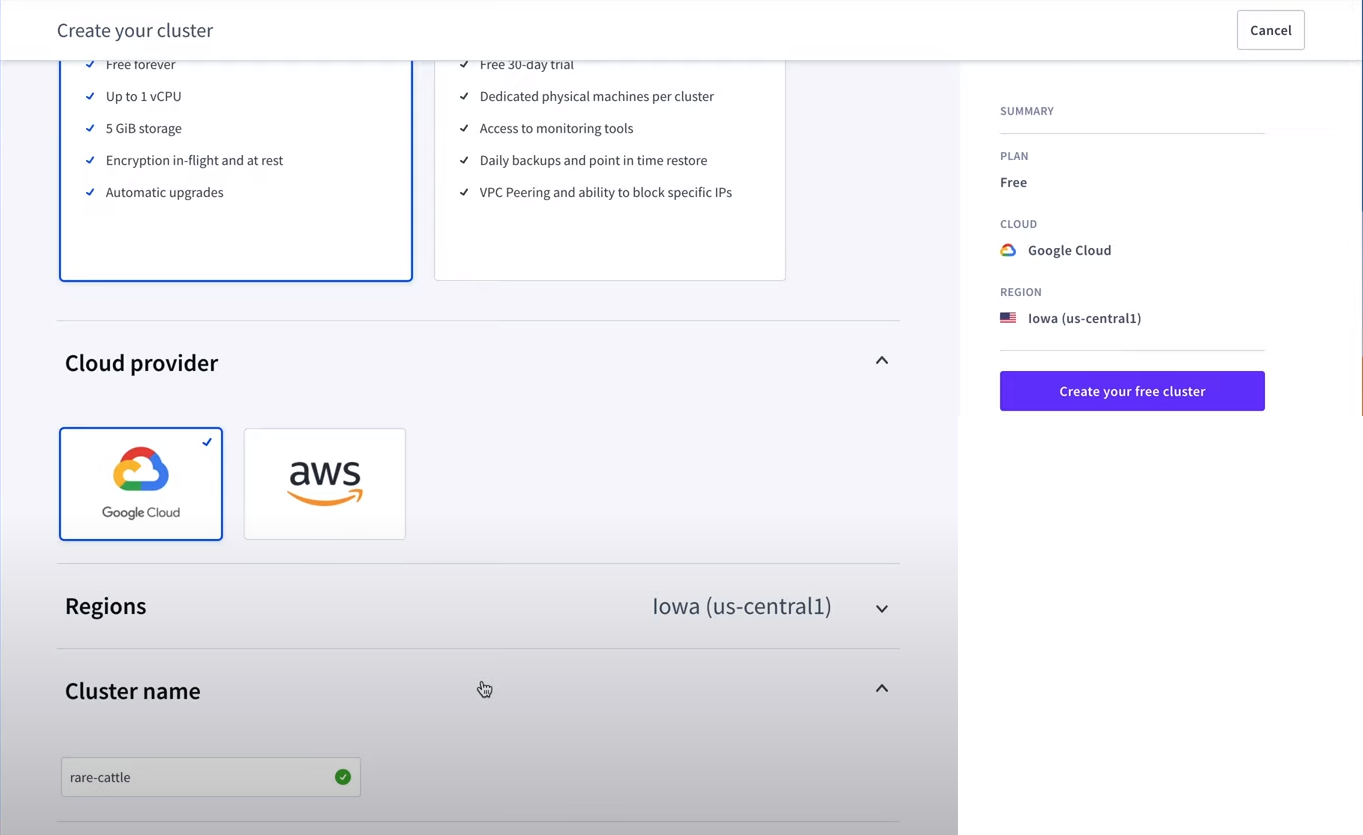The height and width of the screenshot is (835, 1363).
Task: Select the free plan card with 5 GiB storage
Action: tap(236, 170)
